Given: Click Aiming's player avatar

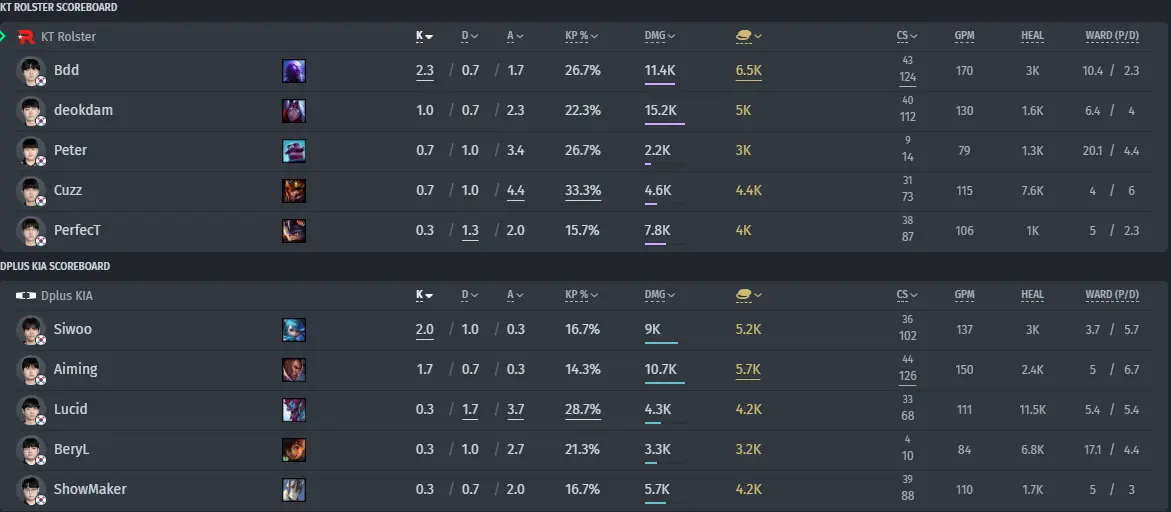Looking at the screenshot, I should coord(31,369).
